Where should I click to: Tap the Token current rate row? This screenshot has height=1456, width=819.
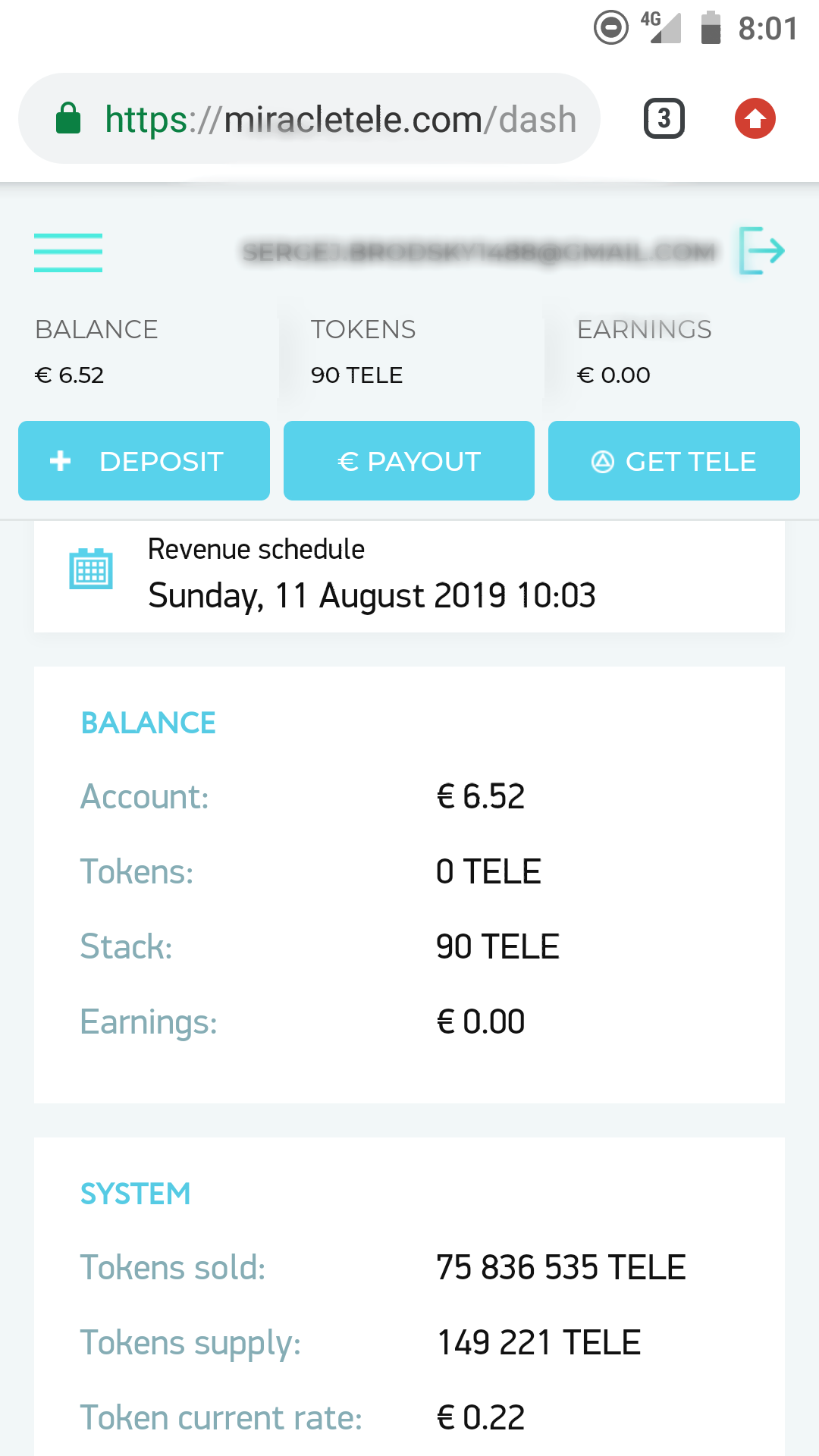point(409,1417)
